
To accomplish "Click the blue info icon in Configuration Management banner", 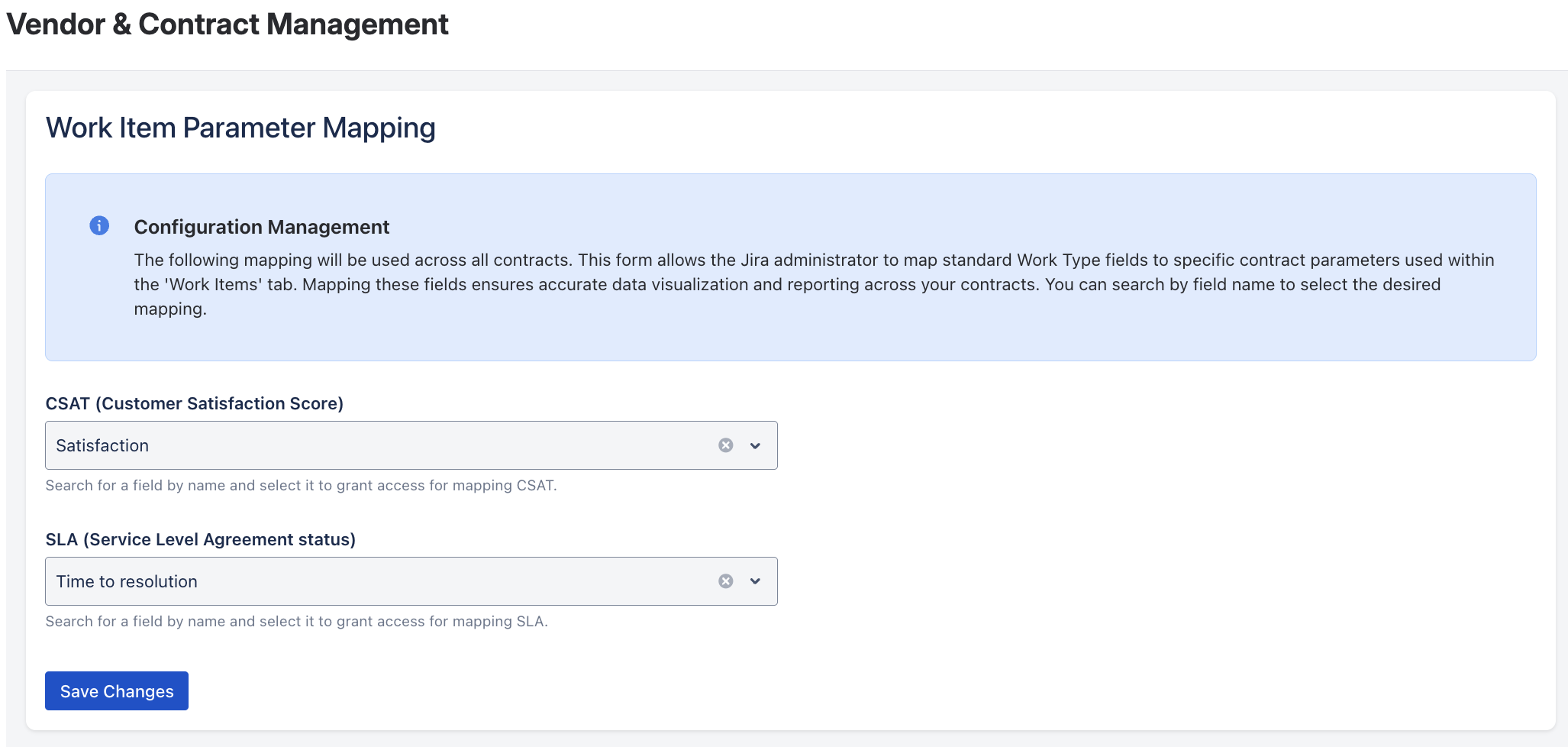I will pos(99,225).
